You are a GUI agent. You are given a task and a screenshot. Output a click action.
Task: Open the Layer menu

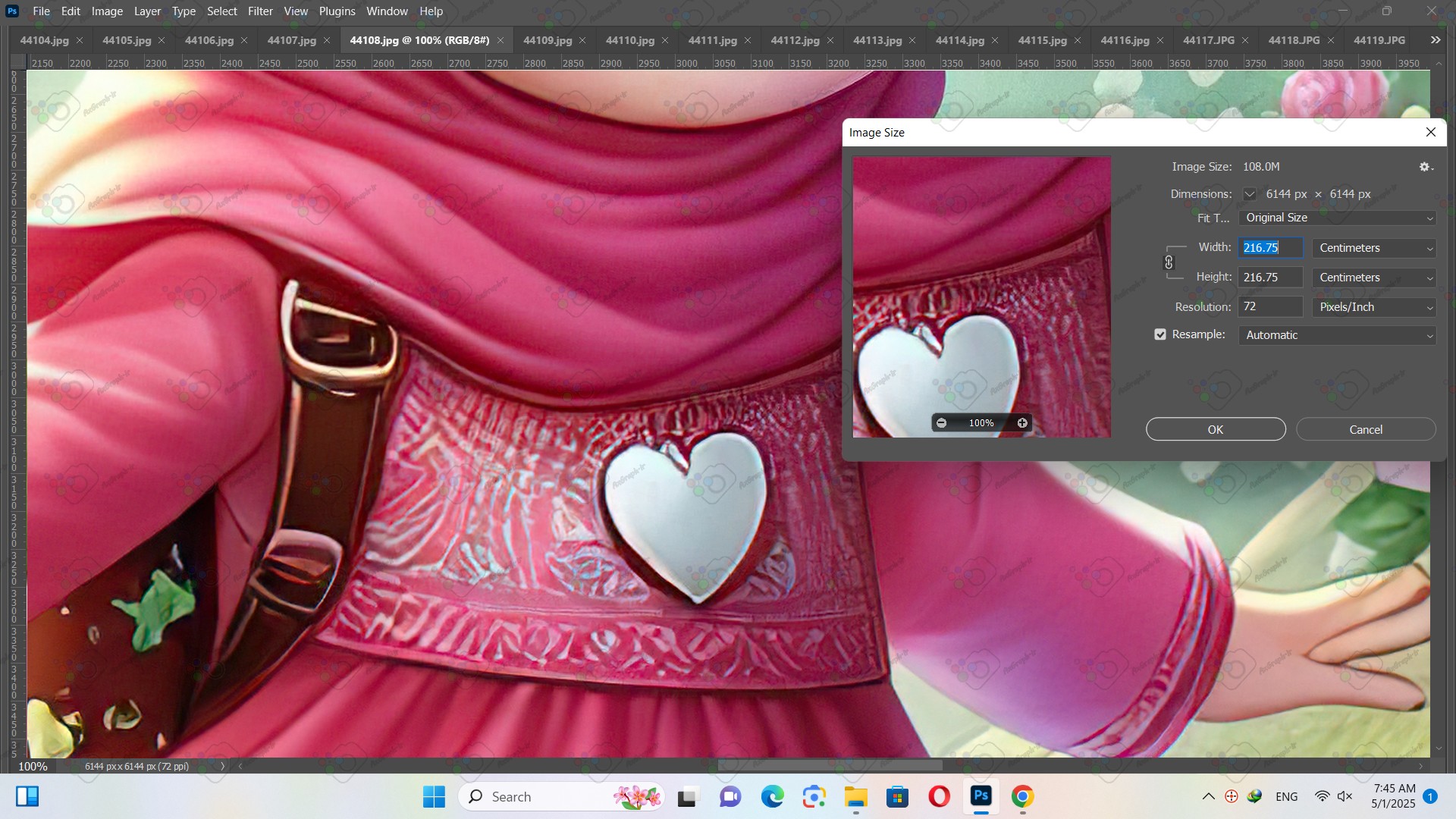pyautogui.click(x=147, y=11)
